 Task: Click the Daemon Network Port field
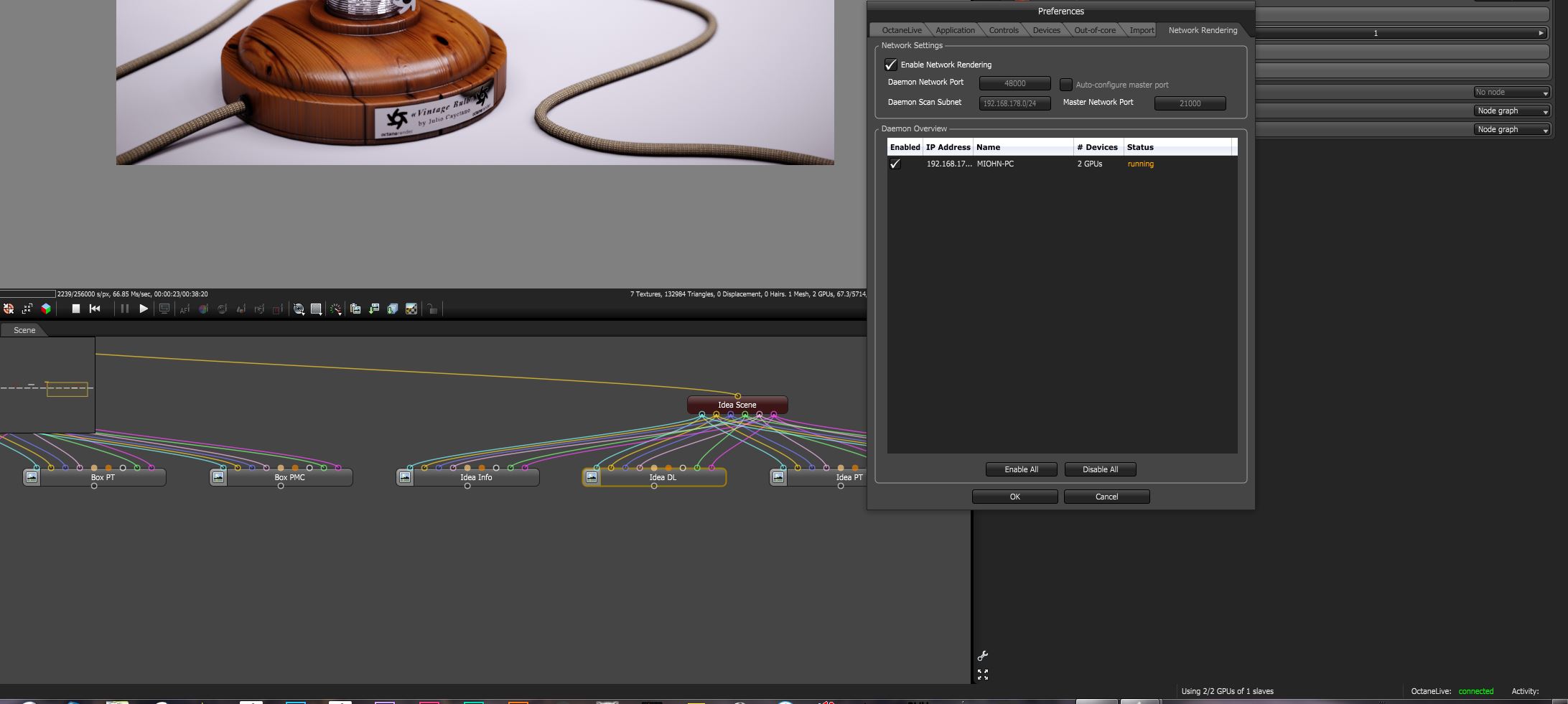tap(1014, 83)
